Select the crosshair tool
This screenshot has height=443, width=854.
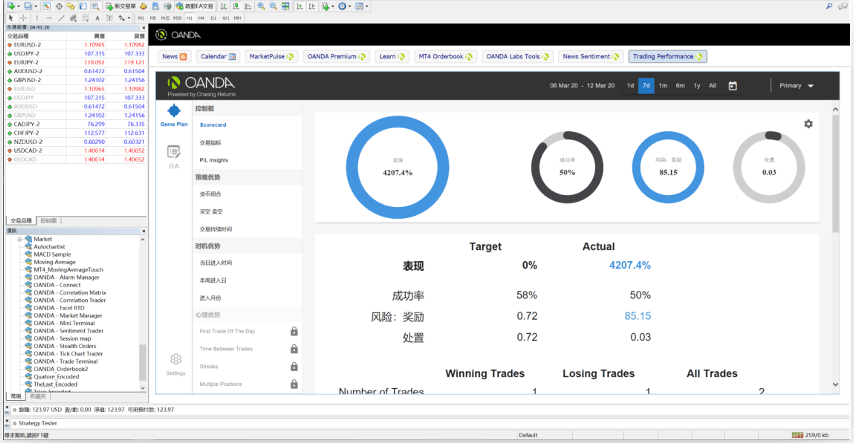point(23,18)
